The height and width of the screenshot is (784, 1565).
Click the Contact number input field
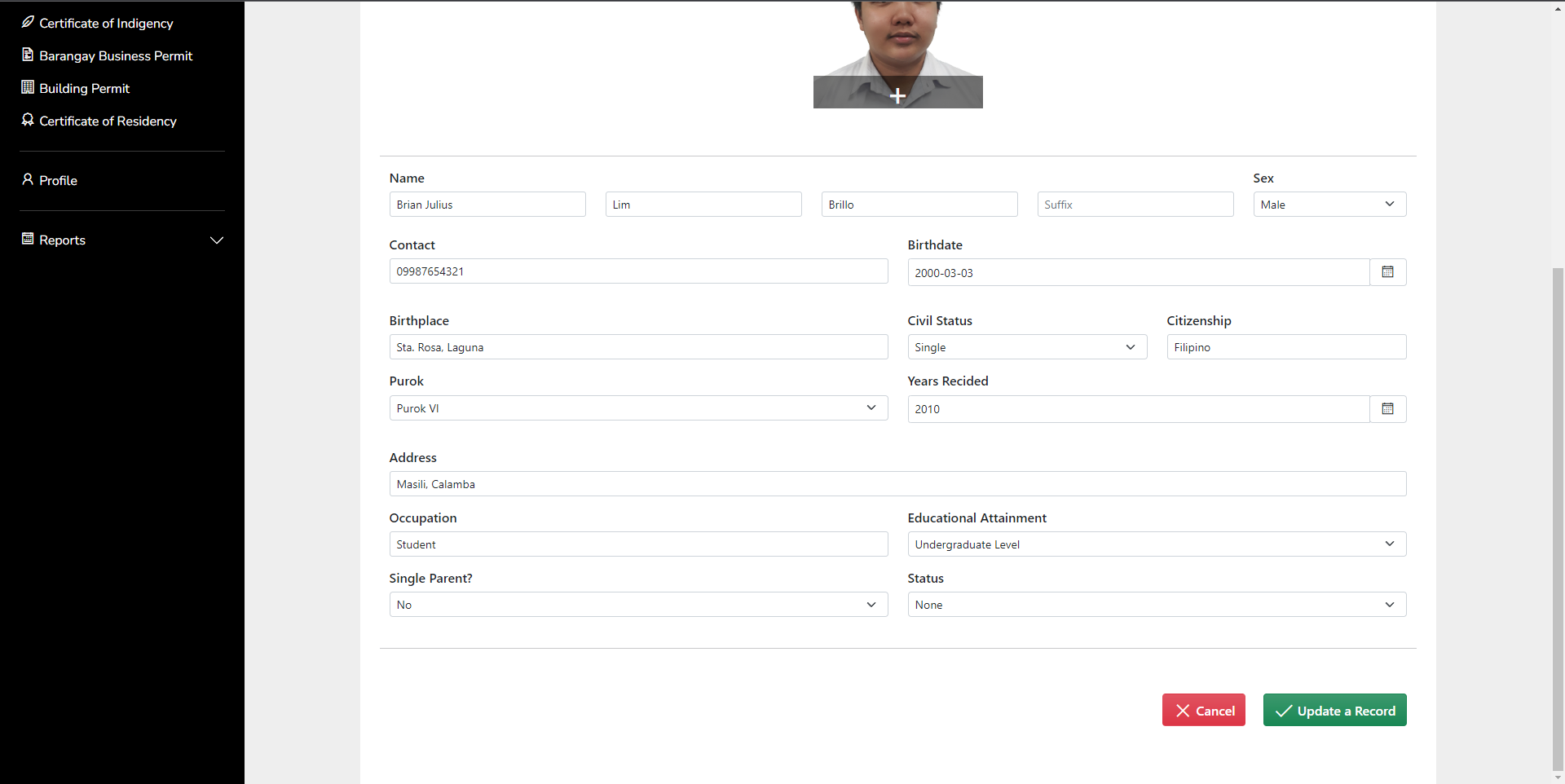[x=637, y=271]
